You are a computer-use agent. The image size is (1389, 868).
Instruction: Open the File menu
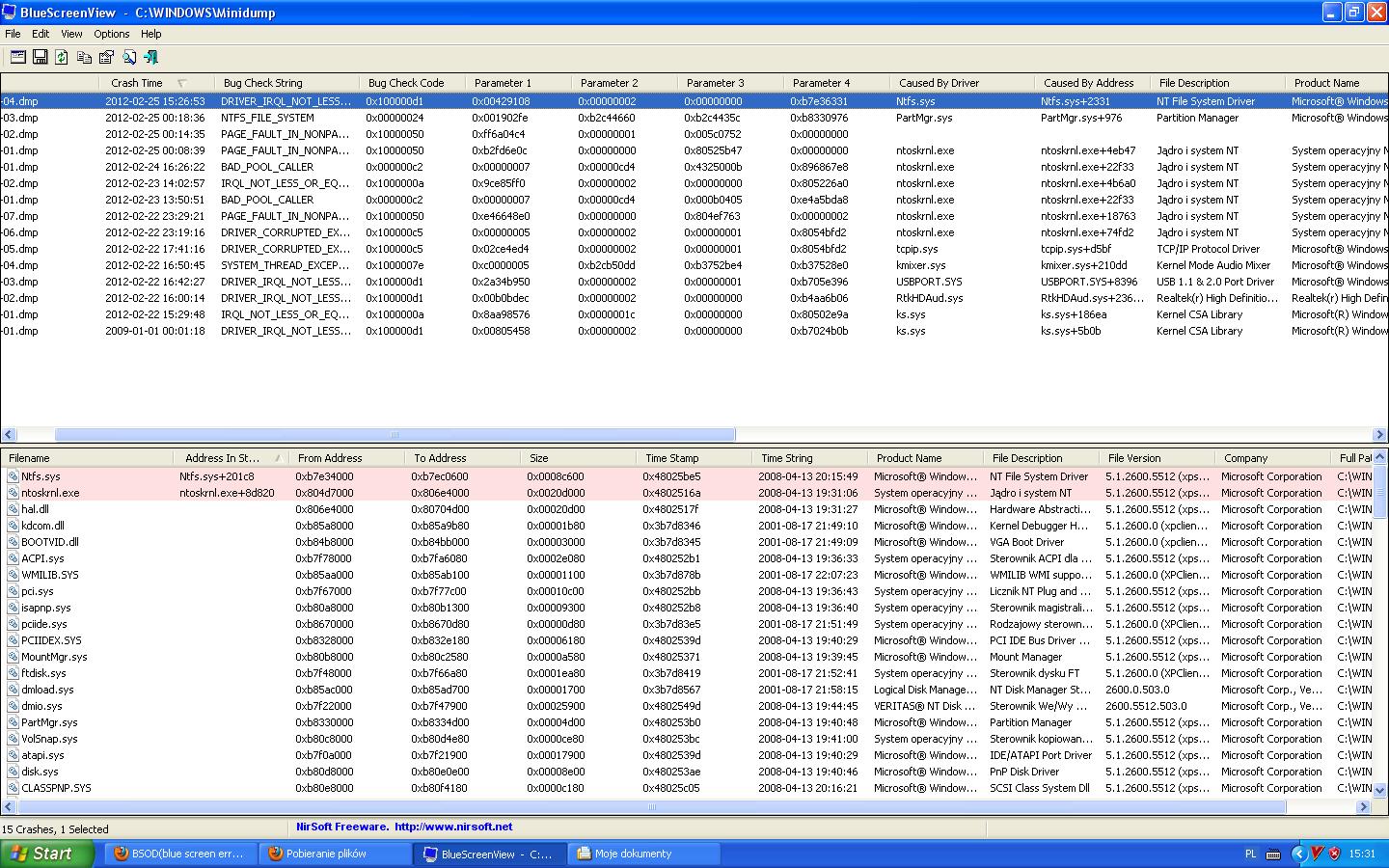pyautogui.click(x=13, y=34)
